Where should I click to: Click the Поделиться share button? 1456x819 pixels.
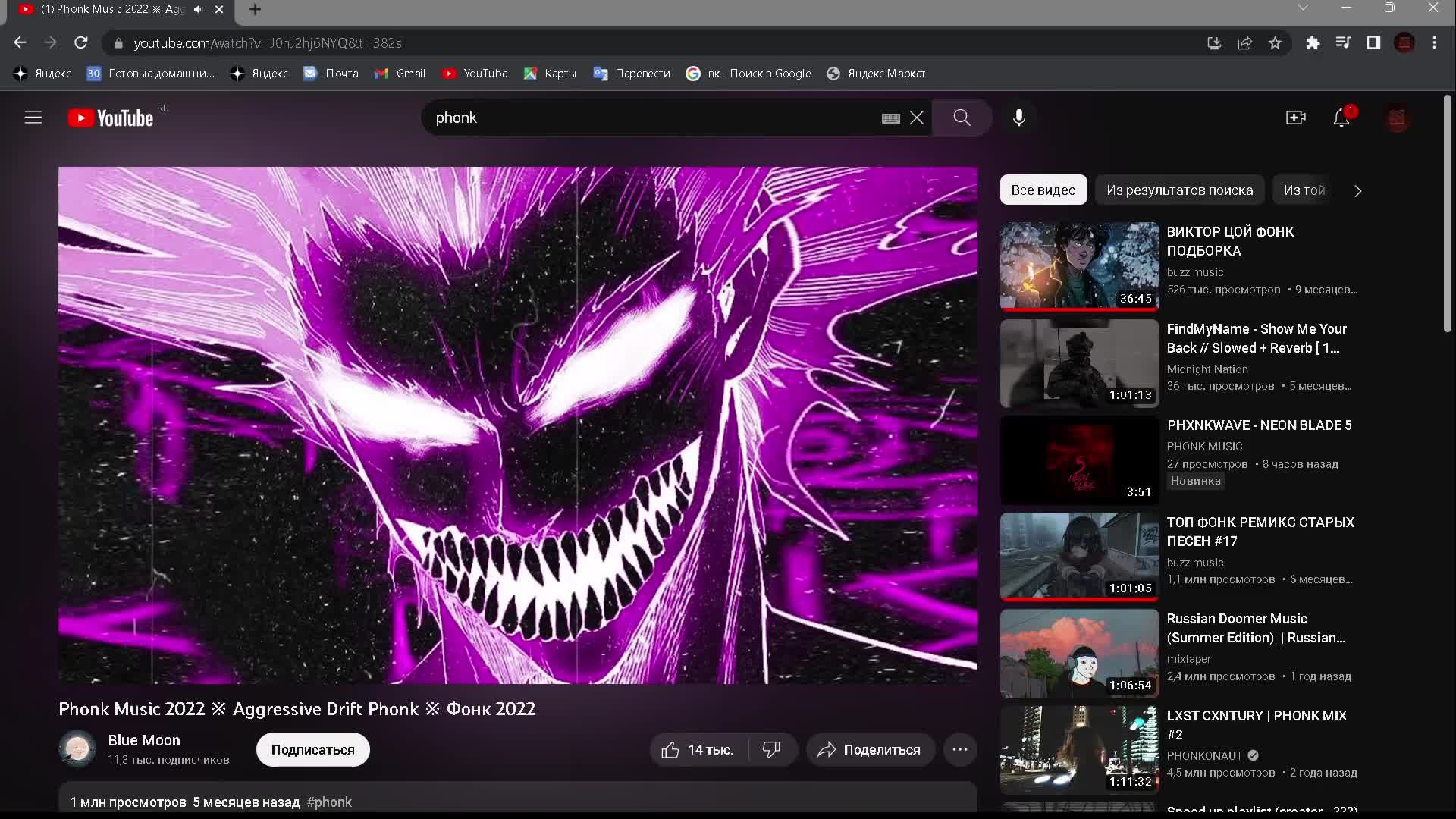(870, 750)
